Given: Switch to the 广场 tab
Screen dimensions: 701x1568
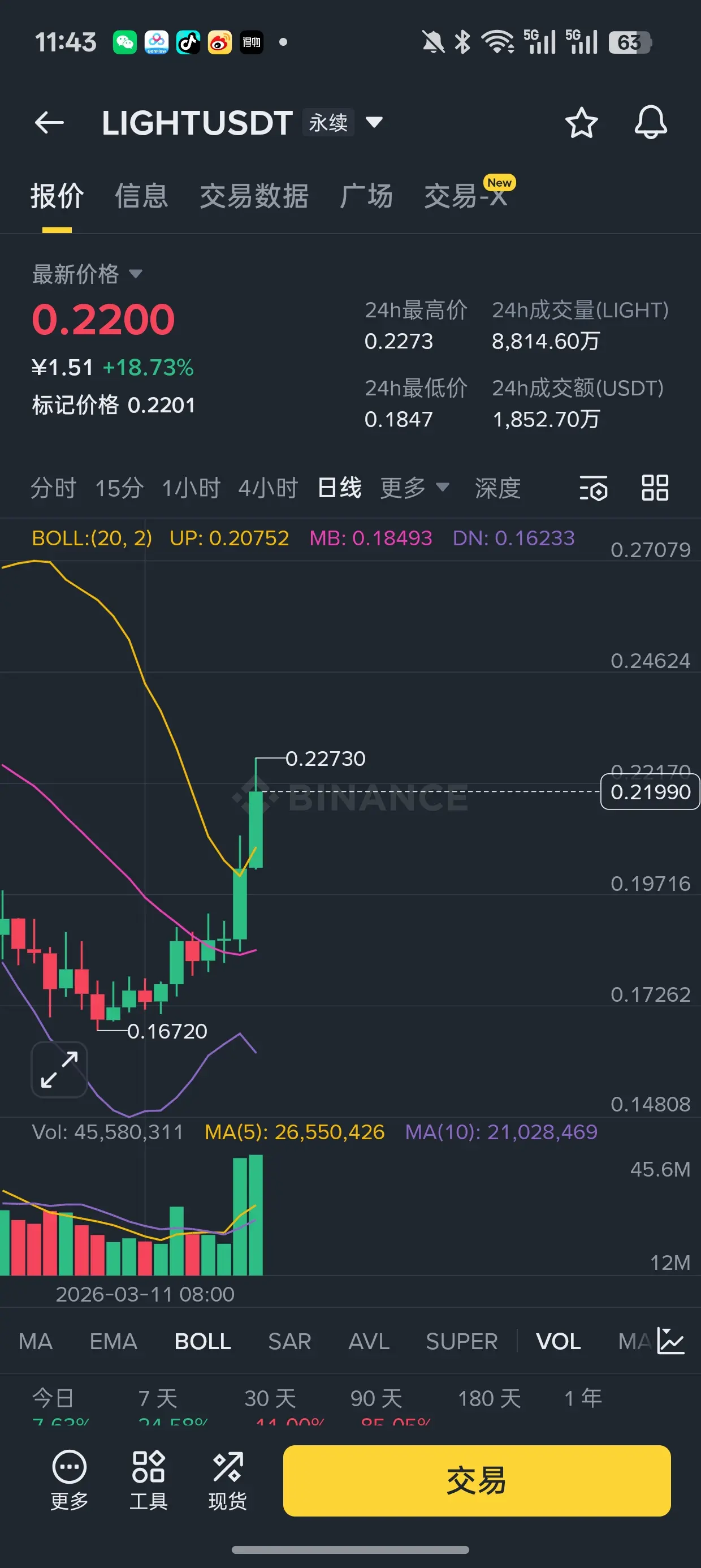Looking at the screenshot, I should tap(366, 196).
